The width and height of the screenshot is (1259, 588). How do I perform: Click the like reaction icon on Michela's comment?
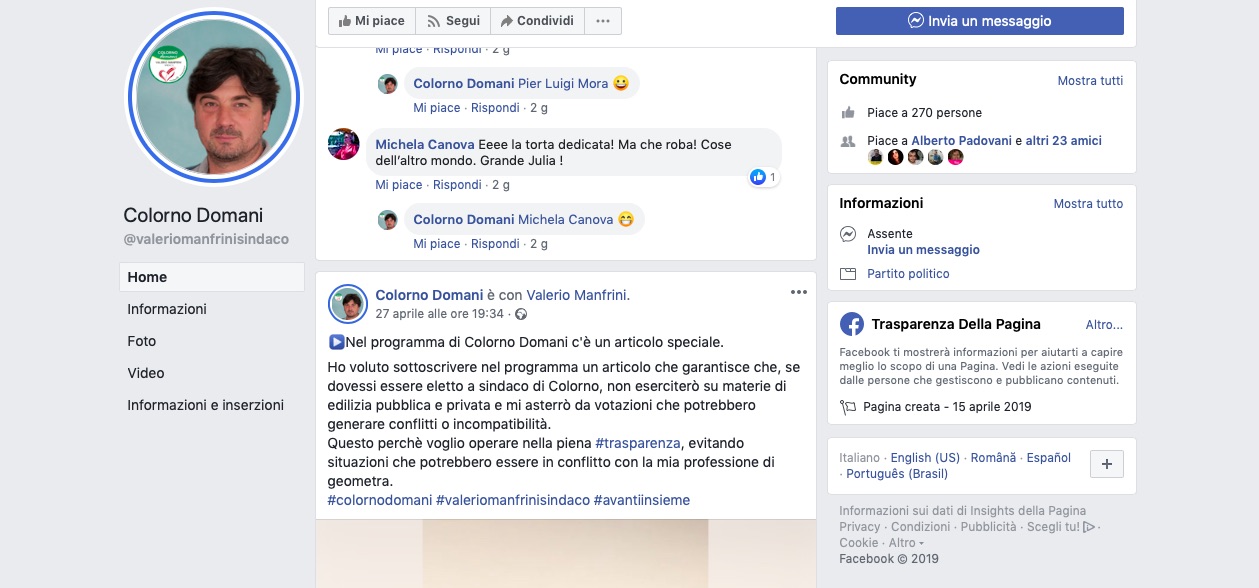(758, 177)
